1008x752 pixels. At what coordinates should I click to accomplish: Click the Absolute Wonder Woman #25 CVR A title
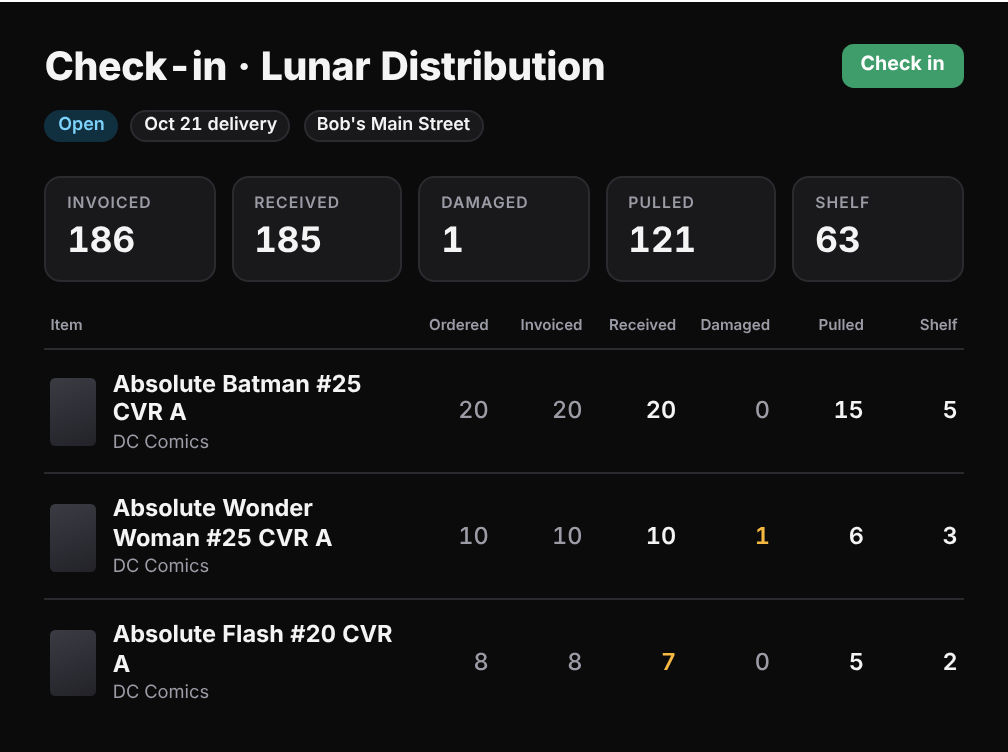click(x=222, y=523)
